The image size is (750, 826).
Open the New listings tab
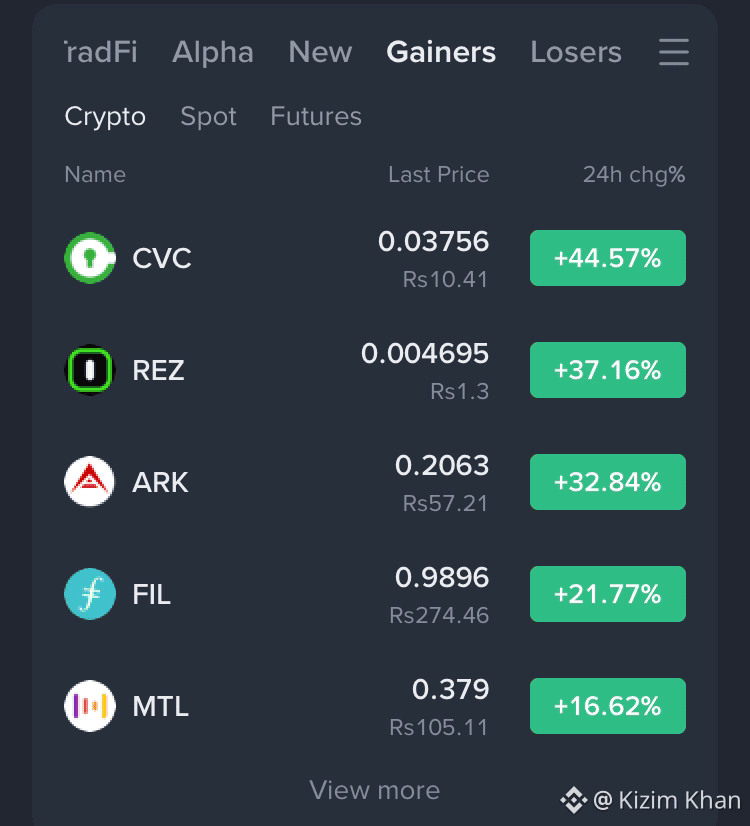tap(320, 52)
